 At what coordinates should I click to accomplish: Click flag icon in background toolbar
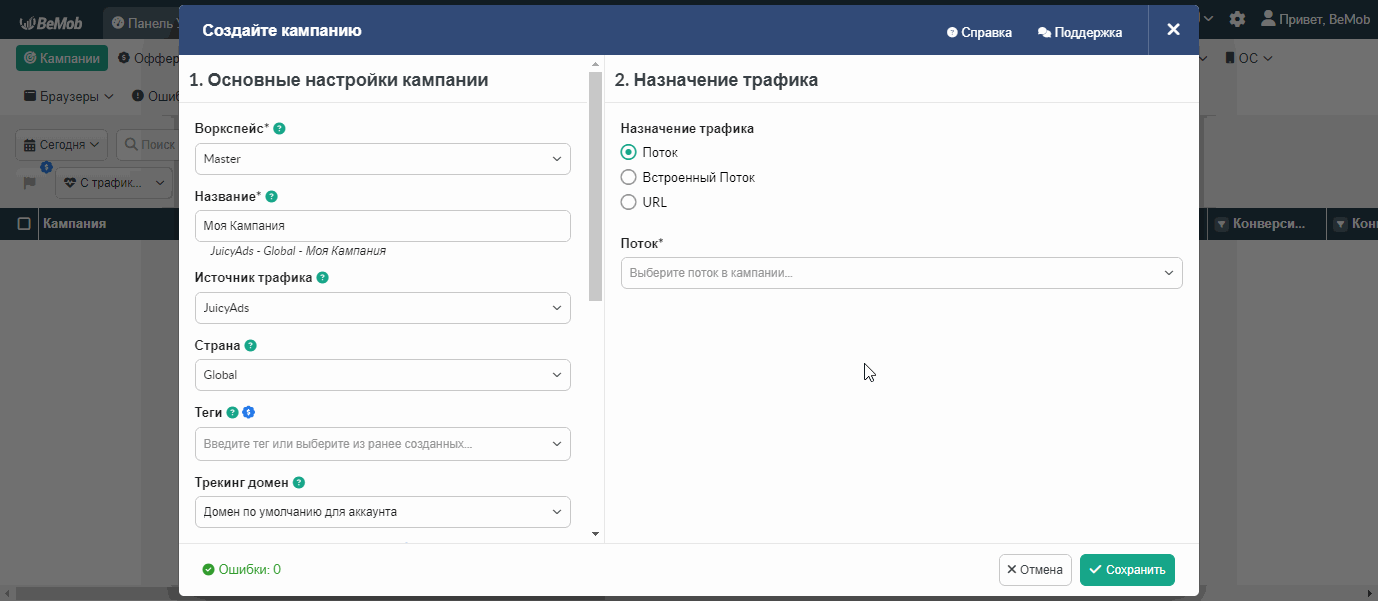[30, 183]
